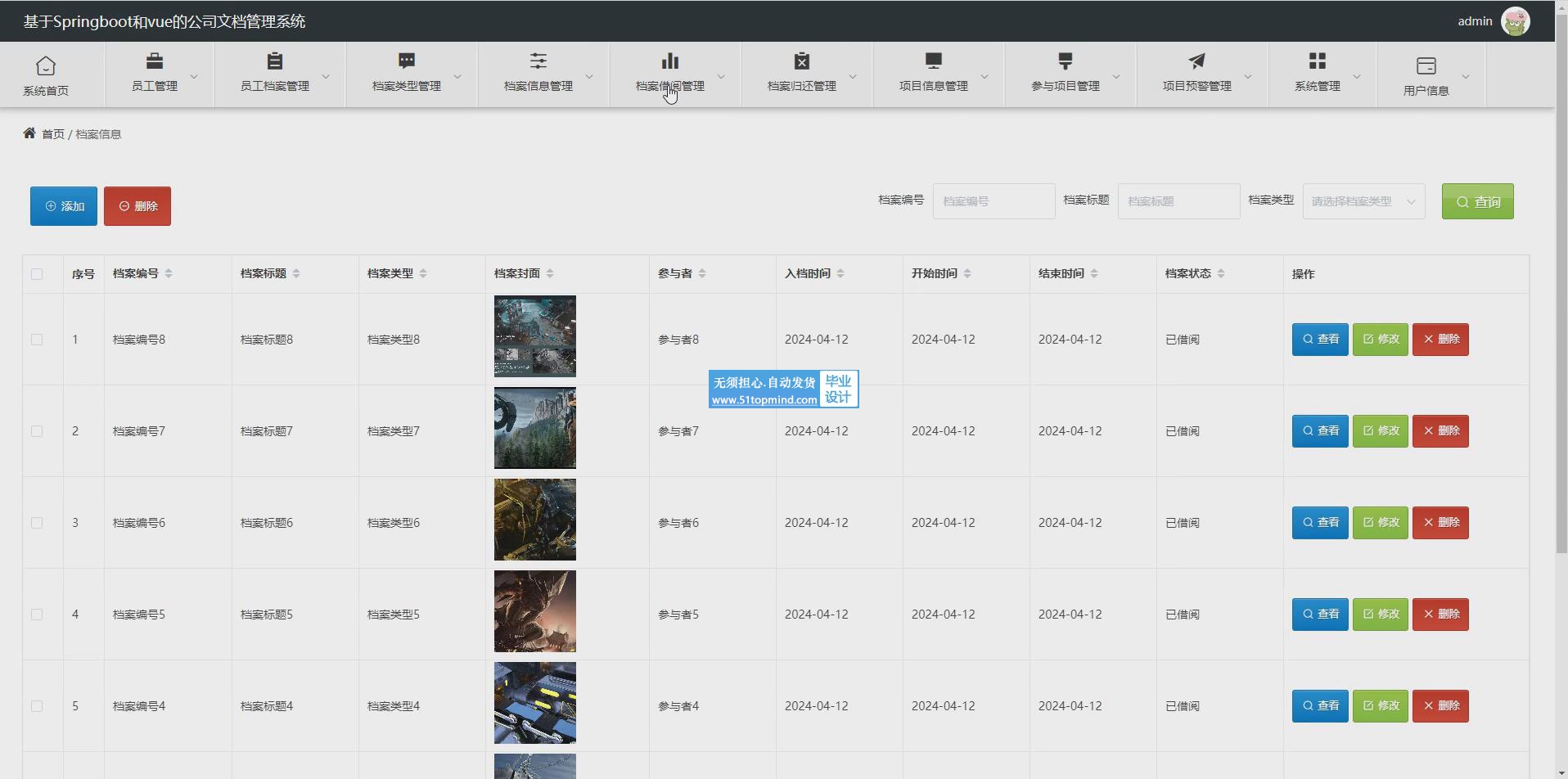Click 查看 for 档案编号5
The width and height of the screenshot is (1568, 779).
pyautogui.click(x=1320, y=615)
